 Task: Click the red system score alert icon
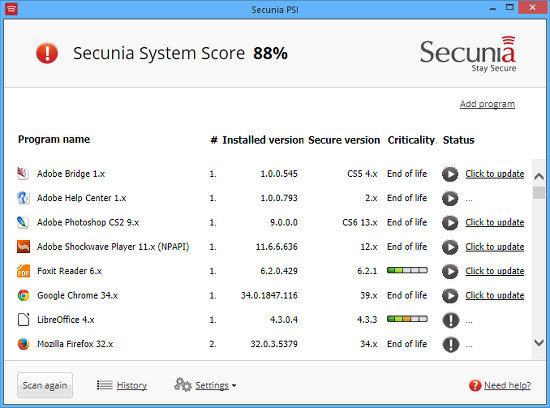click(47, 53)
